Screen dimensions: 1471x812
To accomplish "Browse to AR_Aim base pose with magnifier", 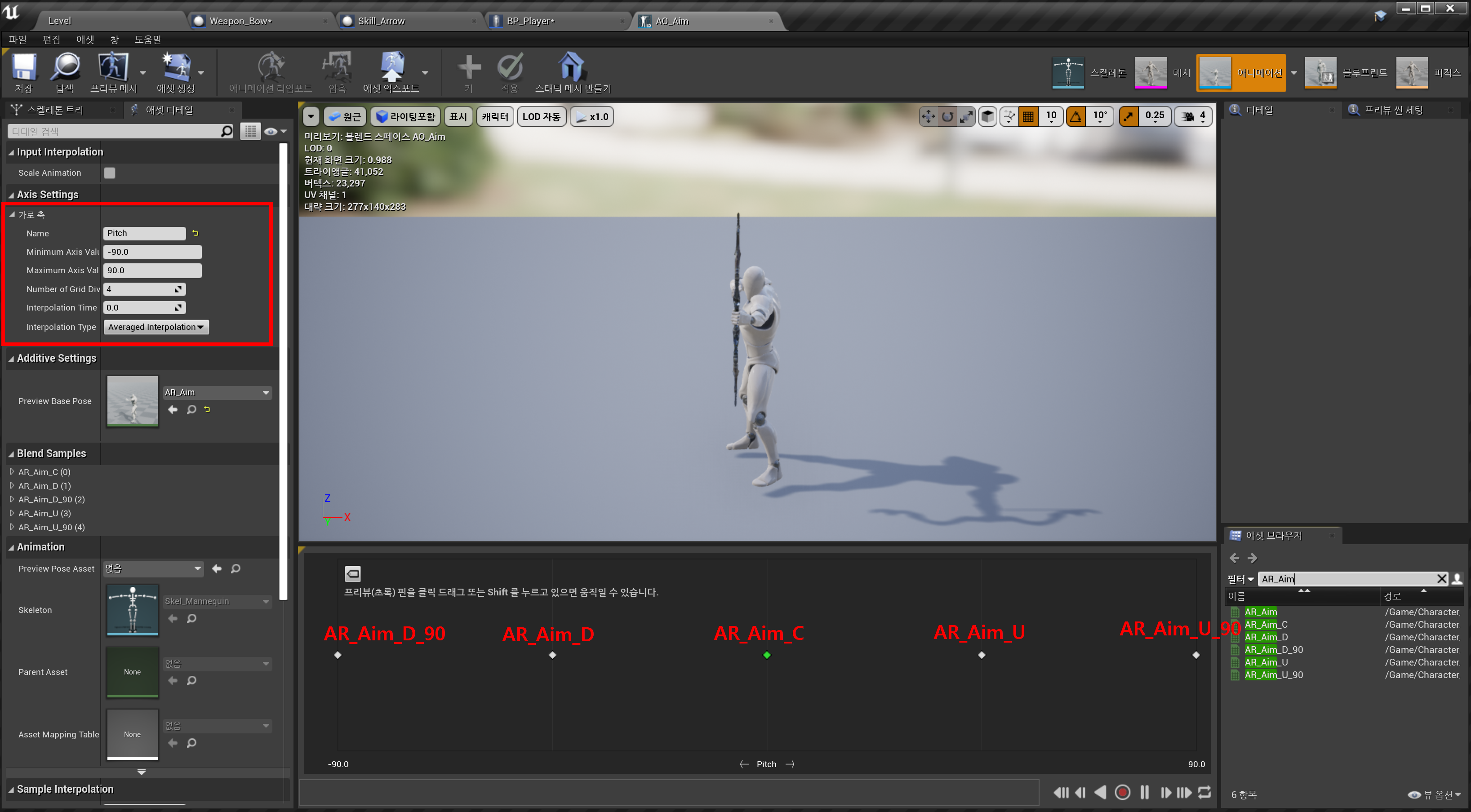I will [x=191, y=409].
